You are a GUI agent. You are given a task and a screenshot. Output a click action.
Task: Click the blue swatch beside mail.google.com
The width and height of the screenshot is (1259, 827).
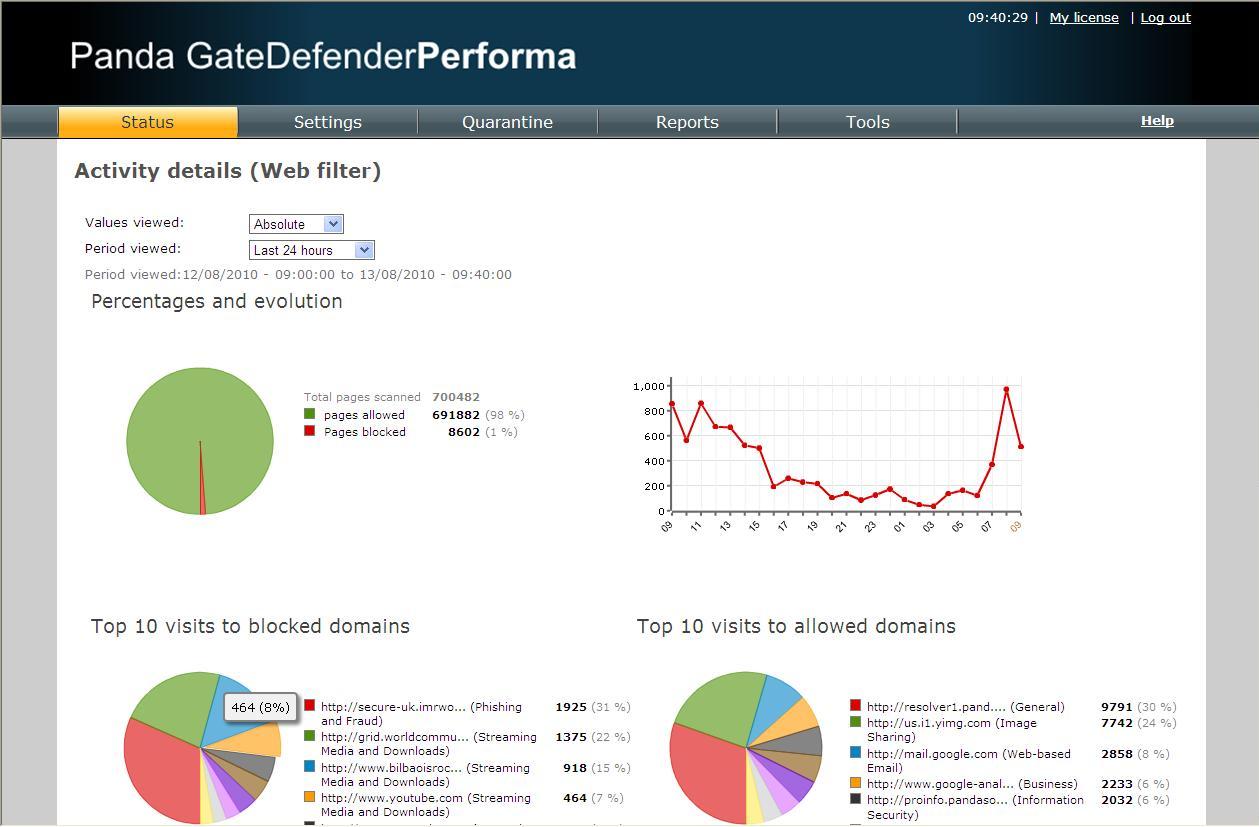856,753
